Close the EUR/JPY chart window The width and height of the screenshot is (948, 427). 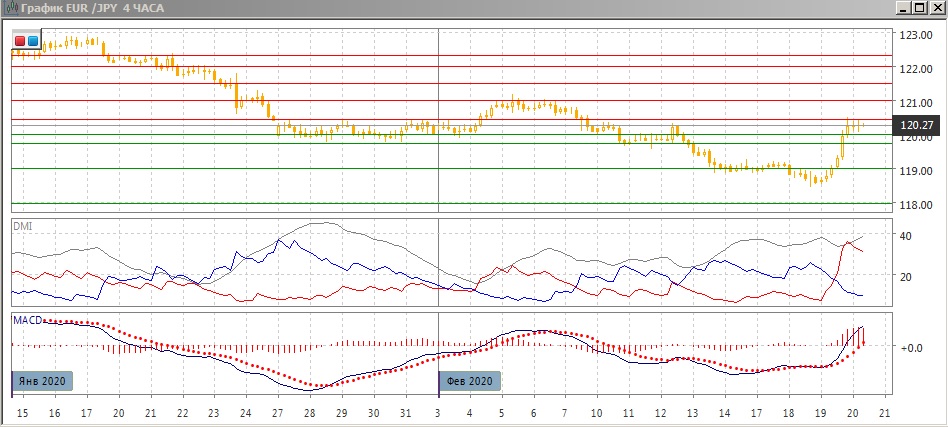(x=936, y=8)
